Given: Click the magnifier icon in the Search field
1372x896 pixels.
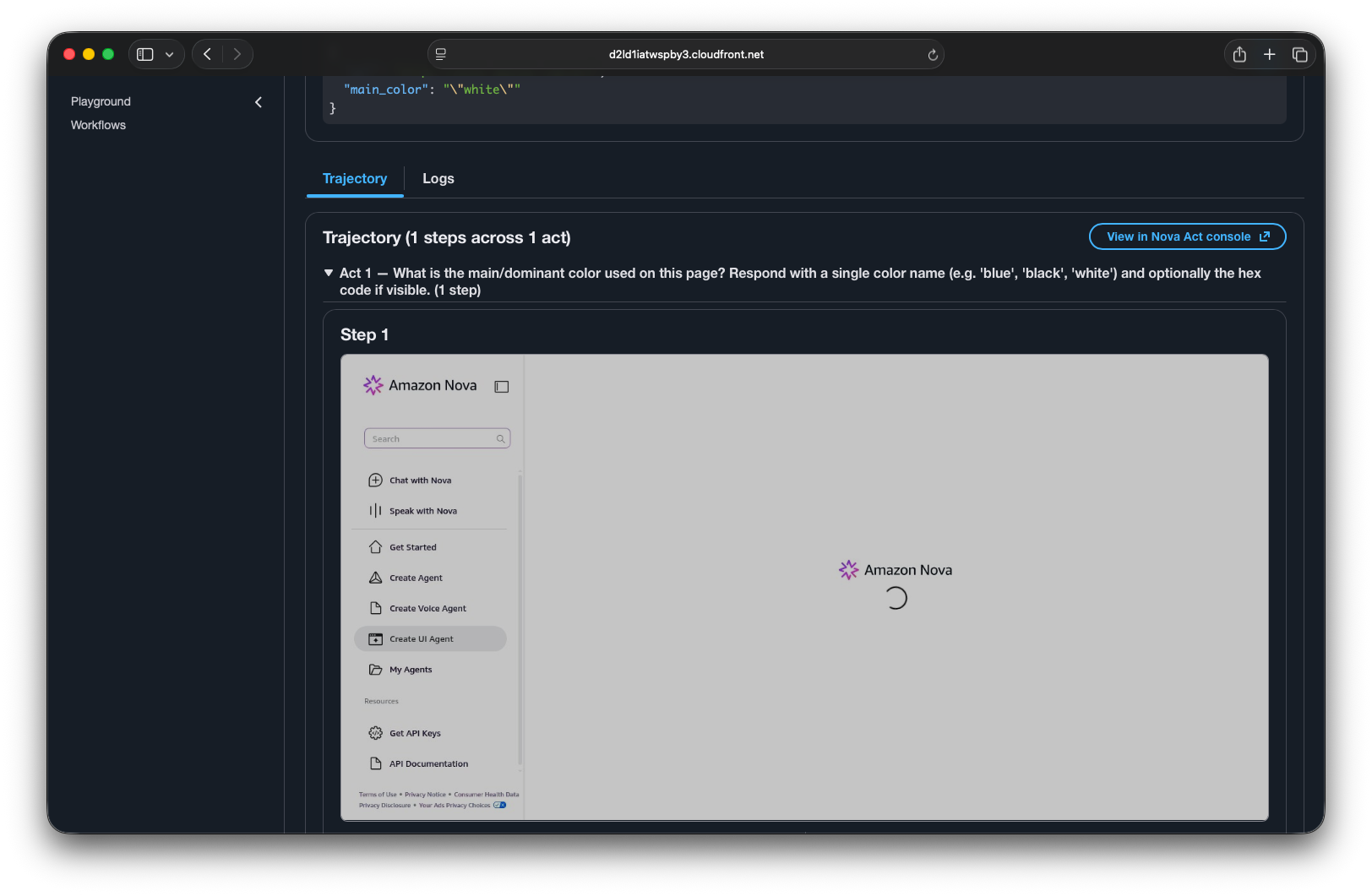Looking at the screenshot, I should [501, 439].
